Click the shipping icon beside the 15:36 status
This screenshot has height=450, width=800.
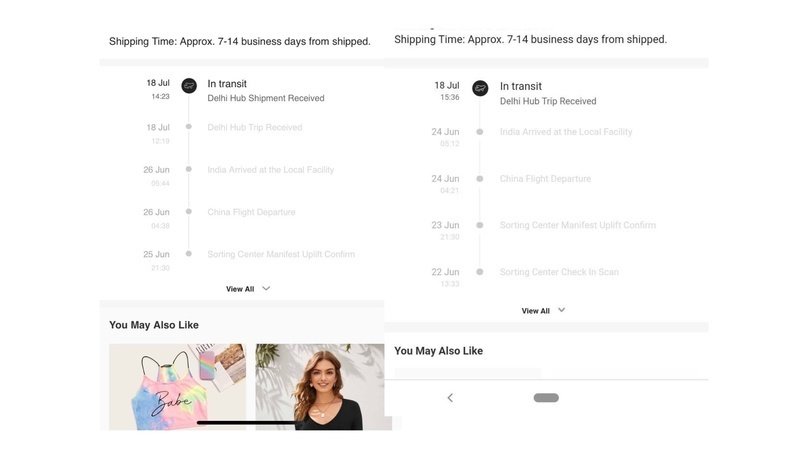click(480, 88)
